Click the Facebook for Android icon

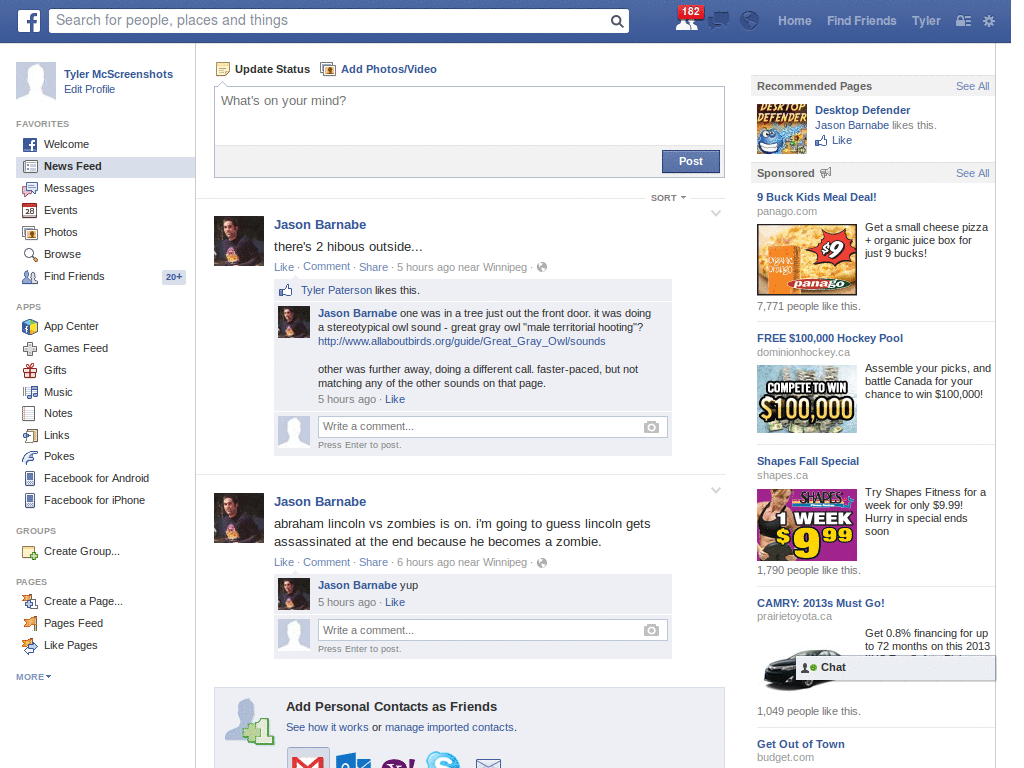click(30, 479)
